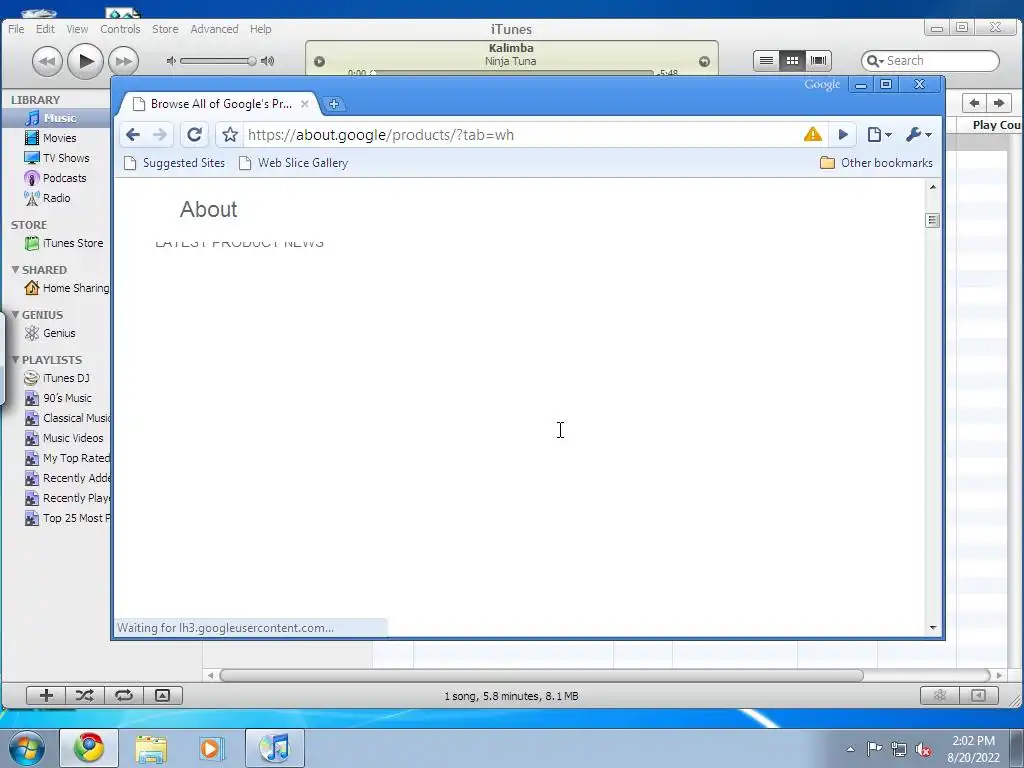Click the Chrome icon in the taskbar
This screenshot has width=1024, height=768.
(x=89, y=748)
